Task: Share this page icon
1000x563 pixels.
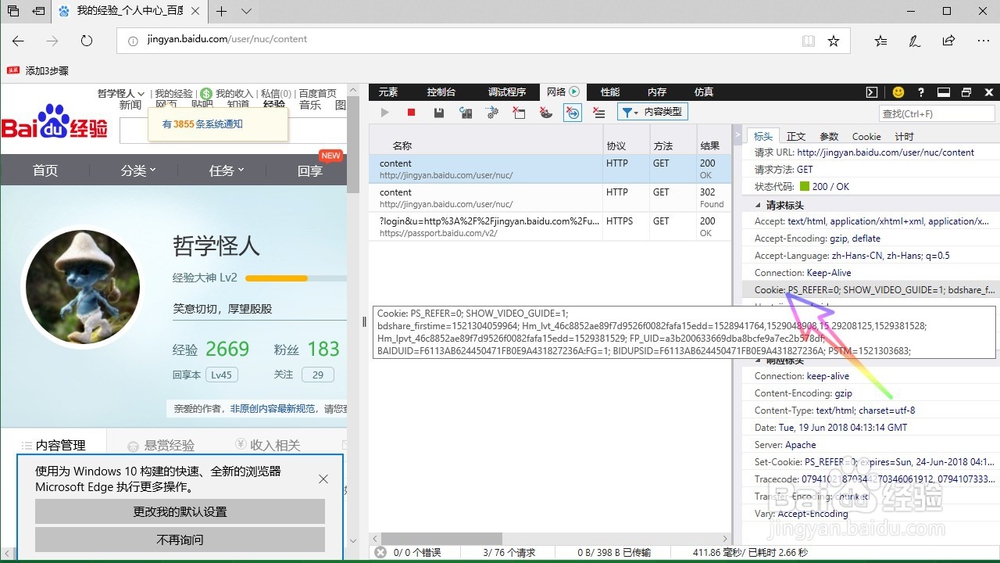Action: (x=949, y=41)
